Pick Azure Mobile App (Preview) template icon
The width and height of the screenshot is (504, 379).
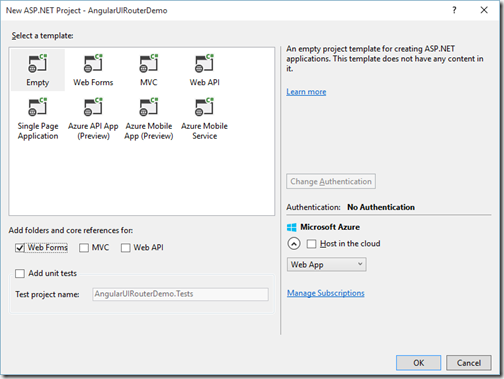149,107
